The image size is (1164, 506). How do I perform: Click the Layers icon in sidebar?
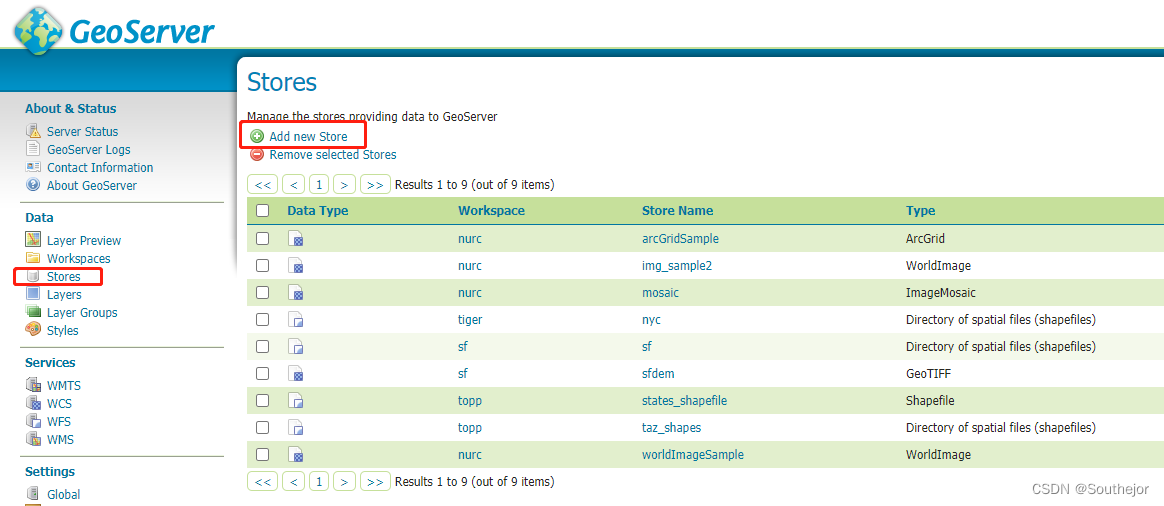[33, 294]
